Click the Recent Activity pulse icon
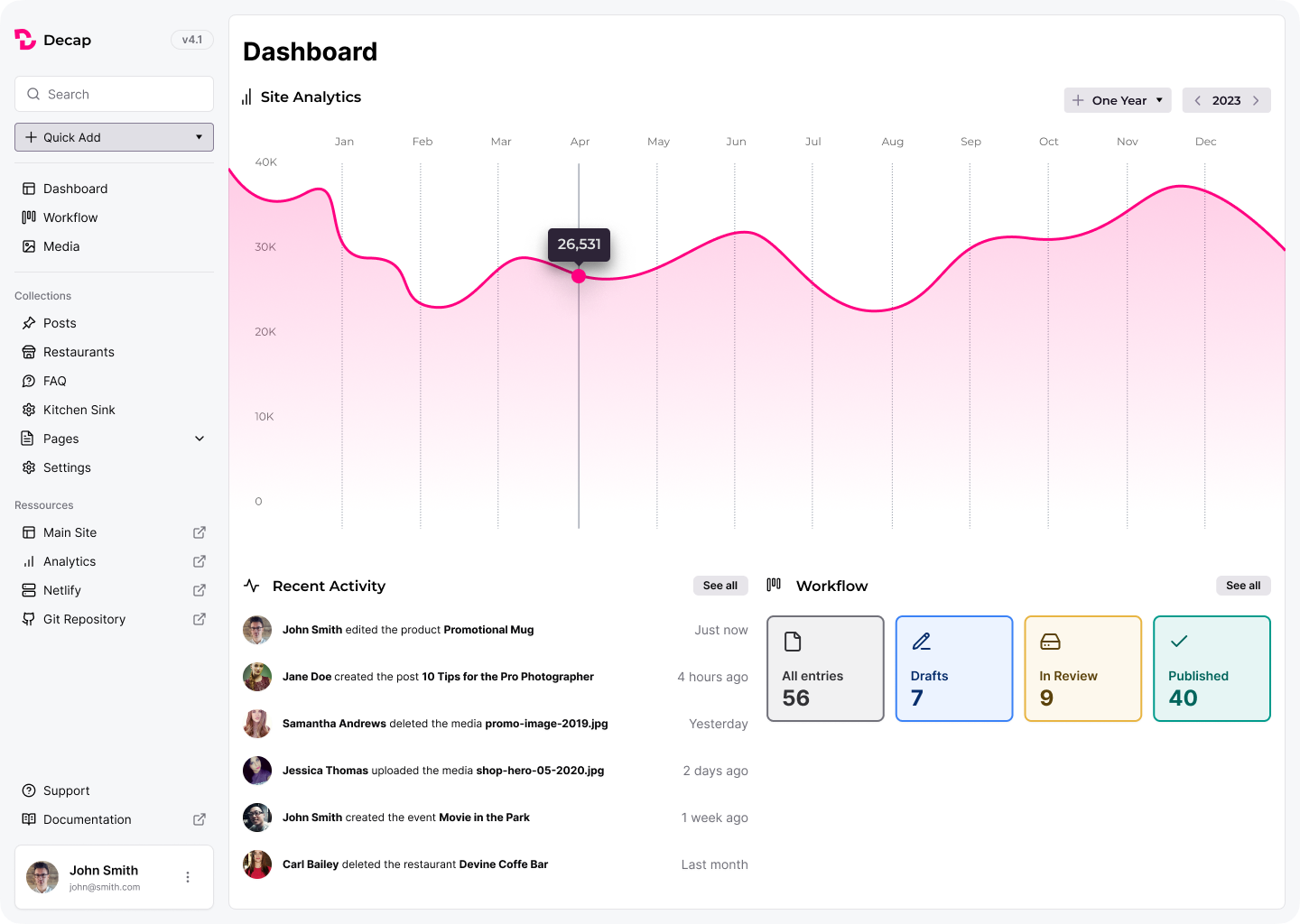Screen dimensions: 1300x924 (252, 586)
